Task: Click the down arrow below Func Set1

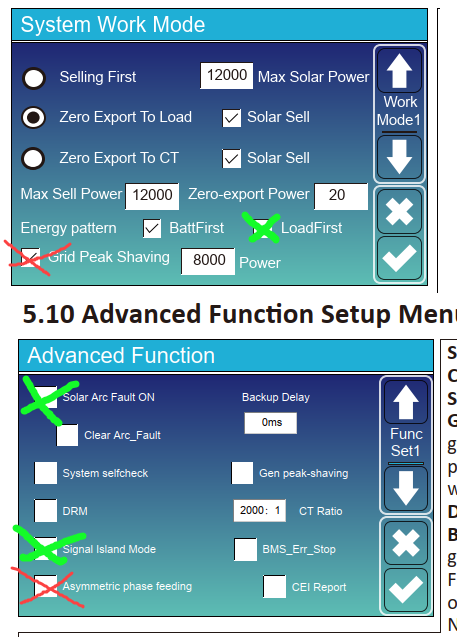Action: pyautogui.click(x=406, y=488)
